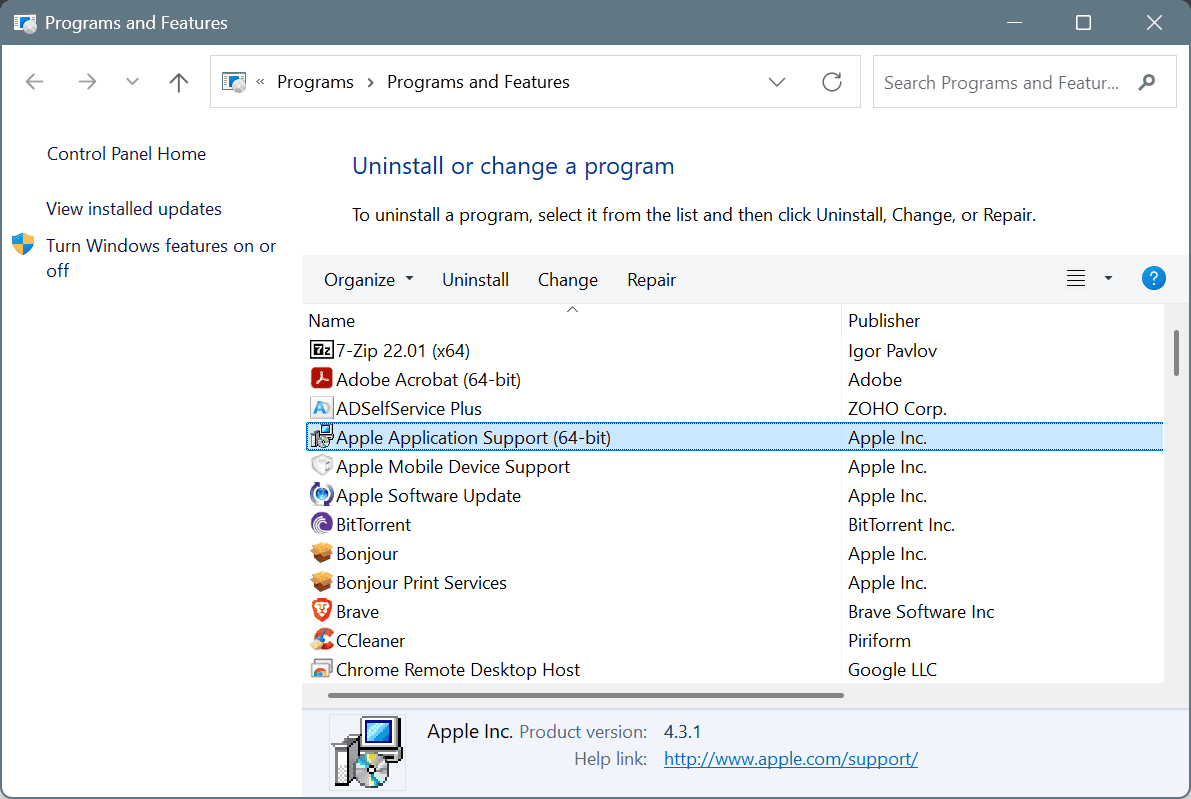Click the Google LLC publisher cell

892,669
